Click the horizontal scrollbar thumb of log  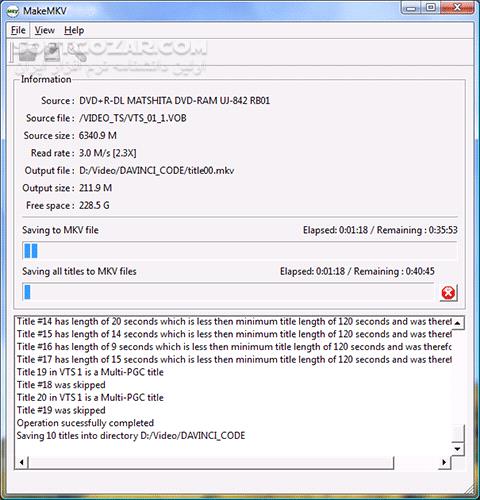211,462
